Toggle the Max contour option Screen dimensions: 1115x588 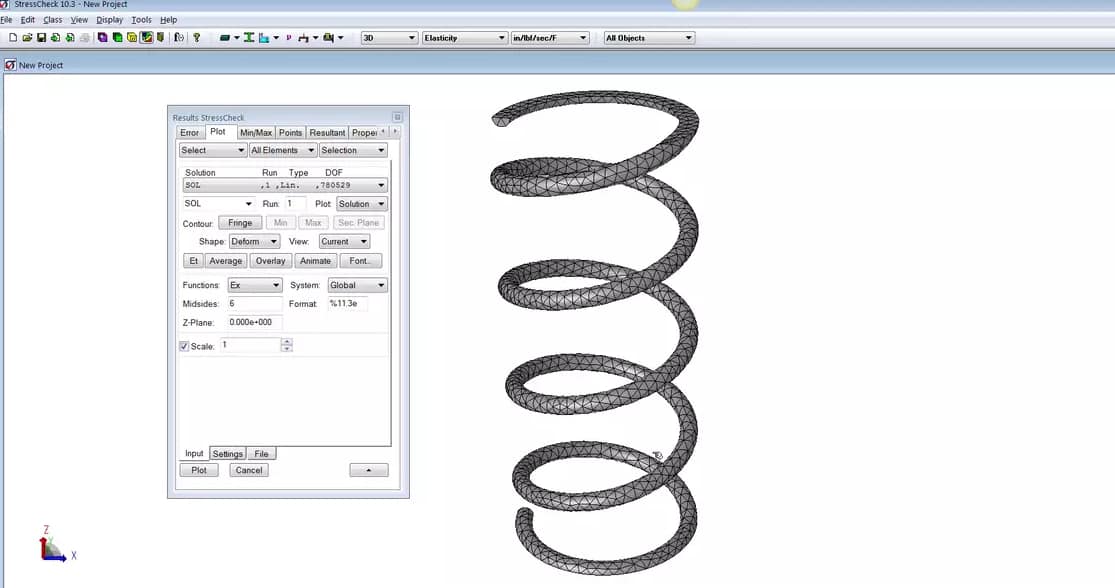pos(313,222)
